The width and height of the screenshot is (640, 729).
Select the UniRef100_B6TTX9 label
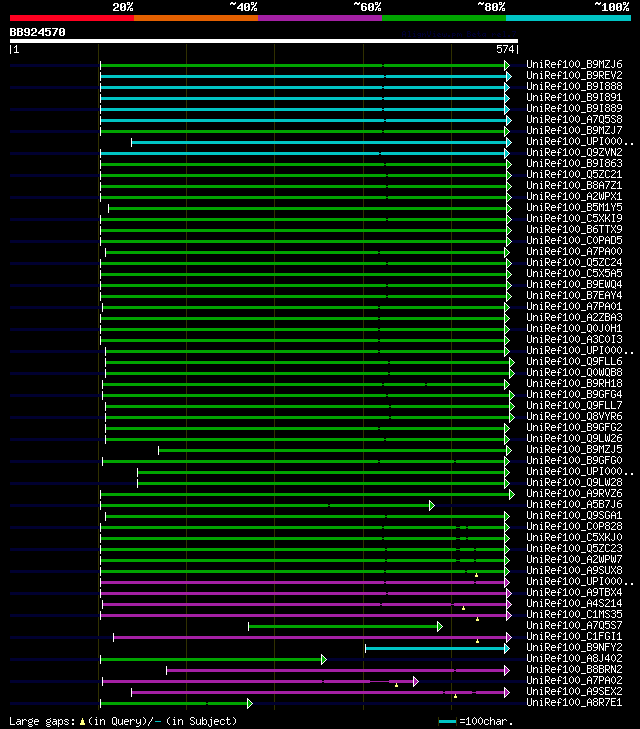click(574, 229)
